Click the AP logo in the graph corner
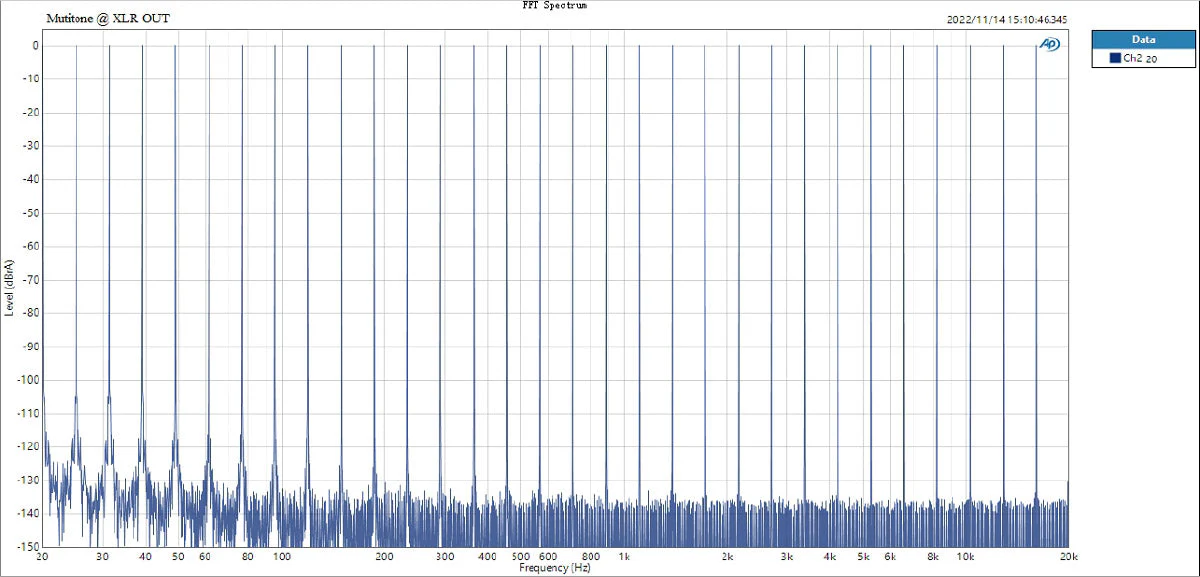This screenshot has height=577, width=1200. 1050,44
